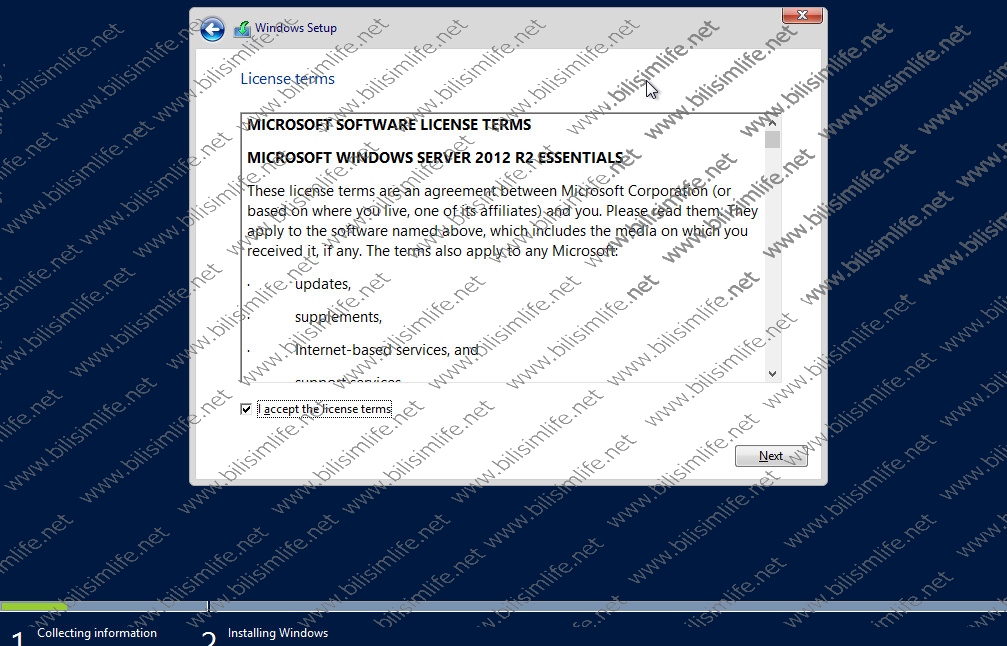Go back using the blue arrow button
Screen dimensions: 1007x646
pyautogui.click(x=213, y=29)
